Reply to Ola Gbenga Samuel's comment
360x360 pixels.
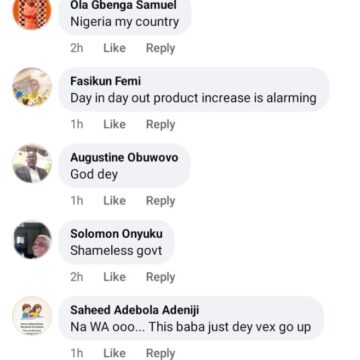(160, 48)
